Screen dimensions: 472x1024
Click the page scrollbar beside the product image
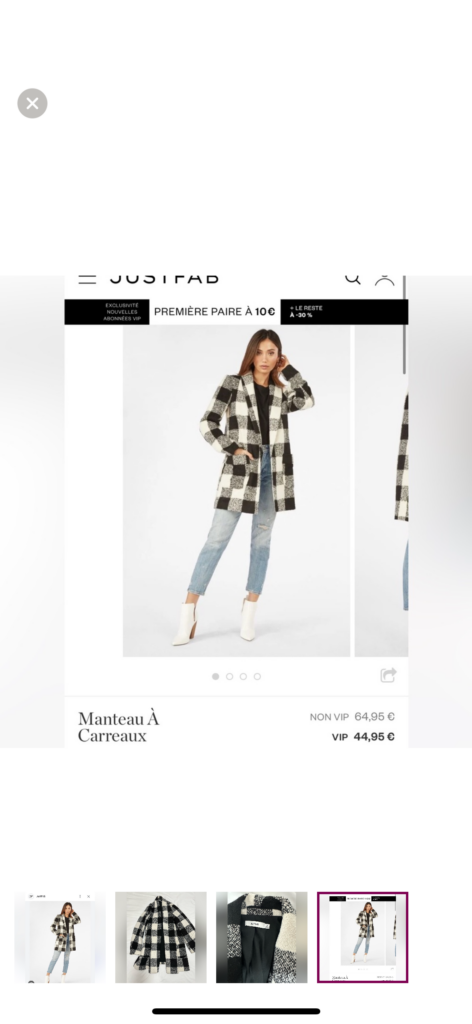coord(405,325)
